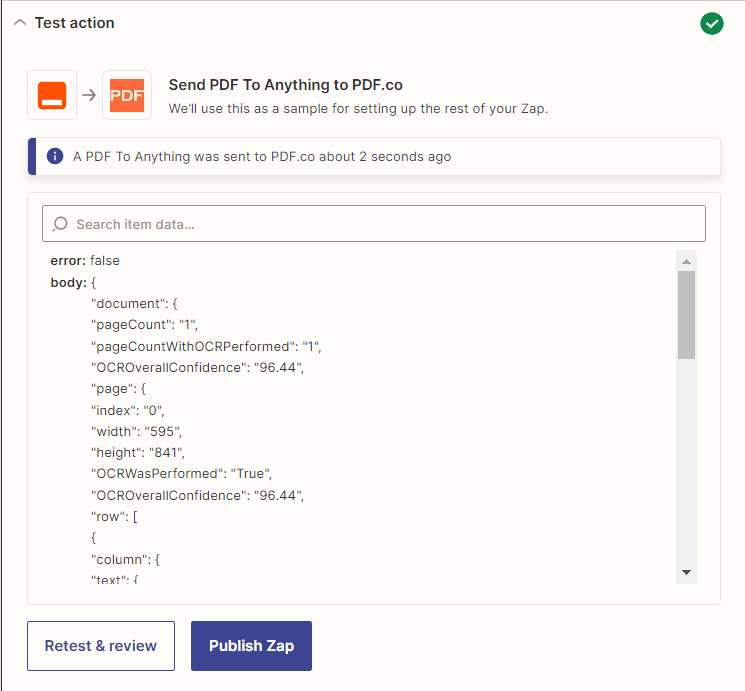Viewport: 745px width, 691px height.
Task: Click the scrollbar up arrow
Action: pyautogui.click(x=686, y=261)
